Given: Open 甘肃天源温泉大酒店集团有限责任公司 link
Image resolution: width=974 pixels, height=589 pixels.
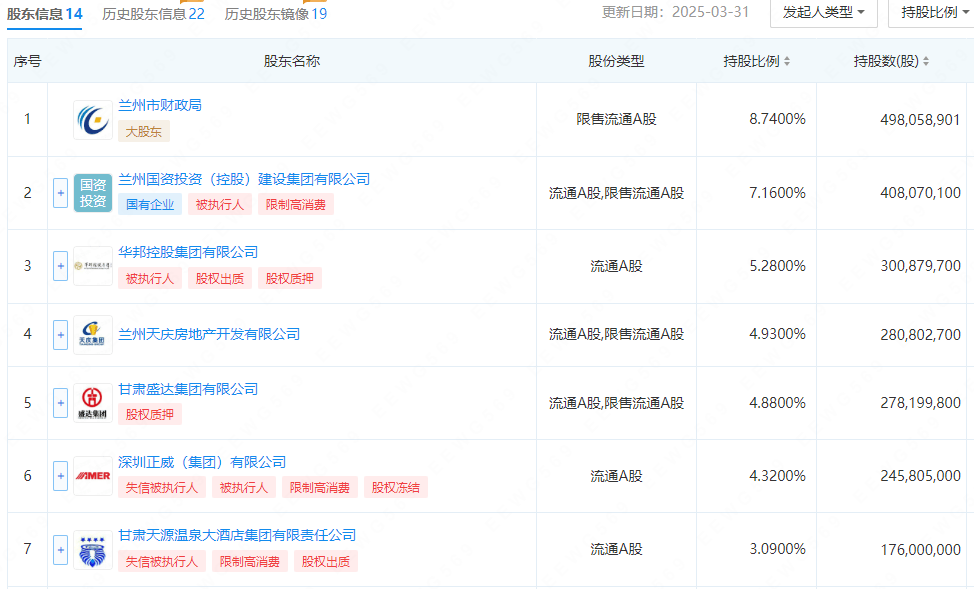Looking at the screenshot, I should pos(237,536).
